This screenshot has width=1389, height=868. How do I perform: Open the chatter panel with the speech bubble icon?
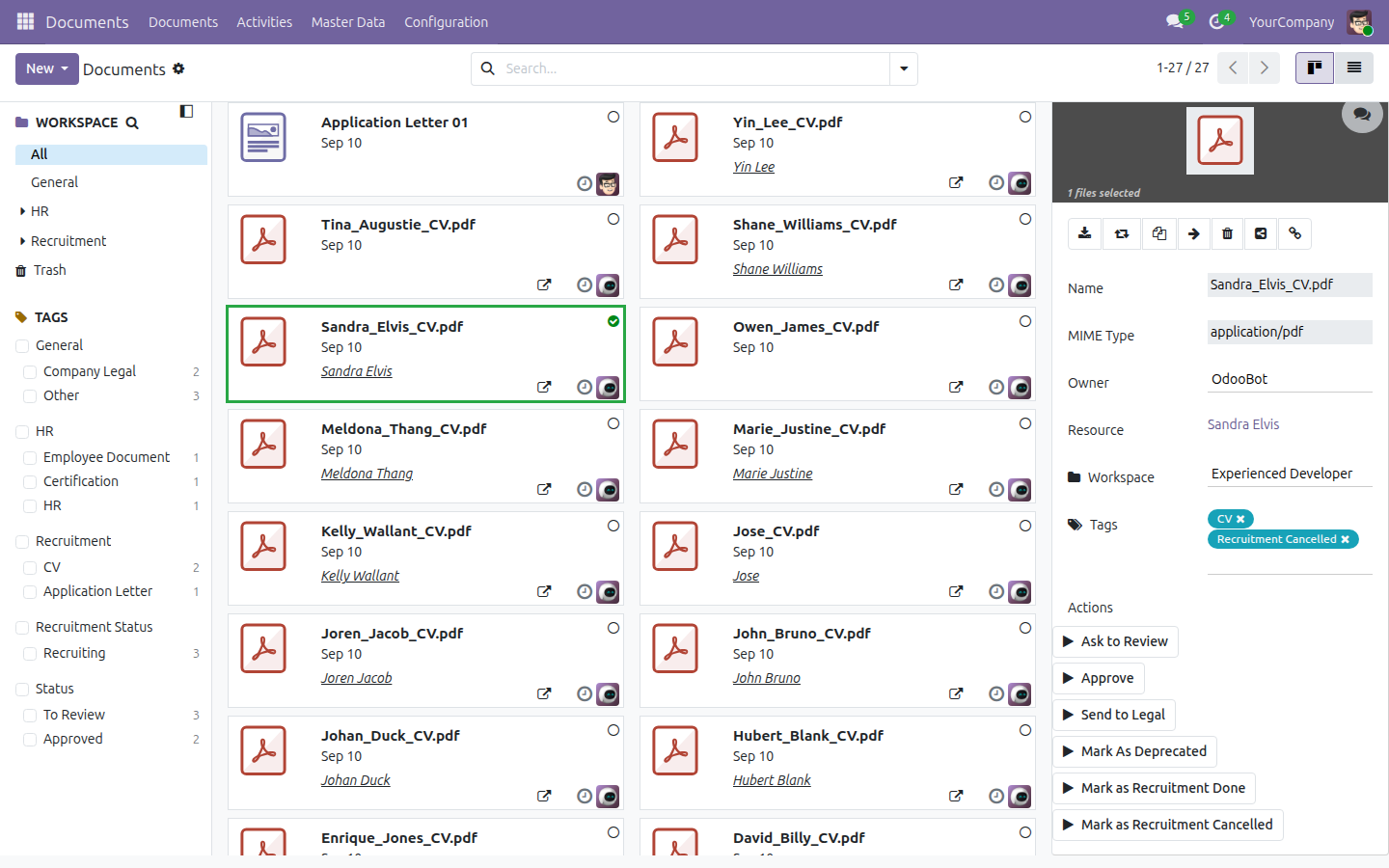point(1362,115)
